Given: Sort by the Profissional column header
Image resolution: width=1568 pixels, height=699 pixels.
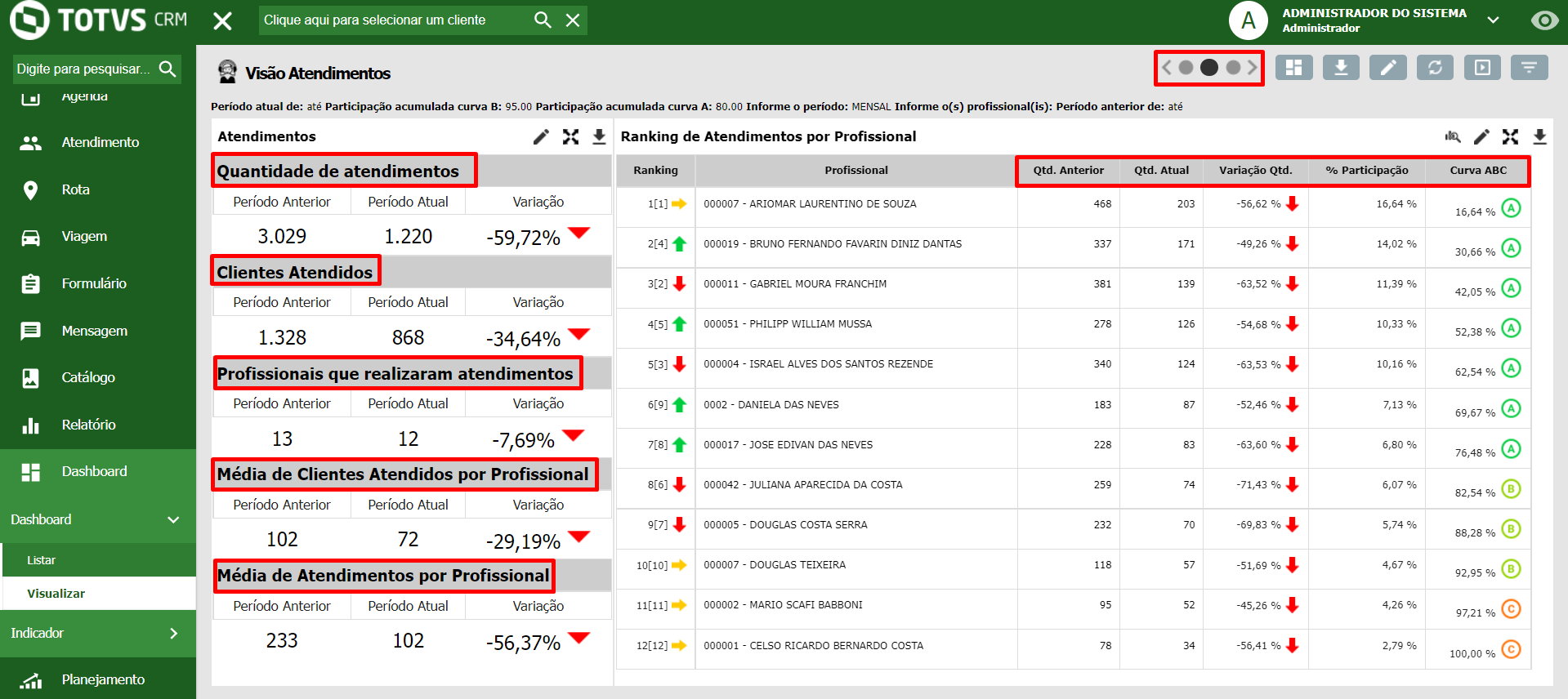Looking at the screenshot, I should pos(855,171).
